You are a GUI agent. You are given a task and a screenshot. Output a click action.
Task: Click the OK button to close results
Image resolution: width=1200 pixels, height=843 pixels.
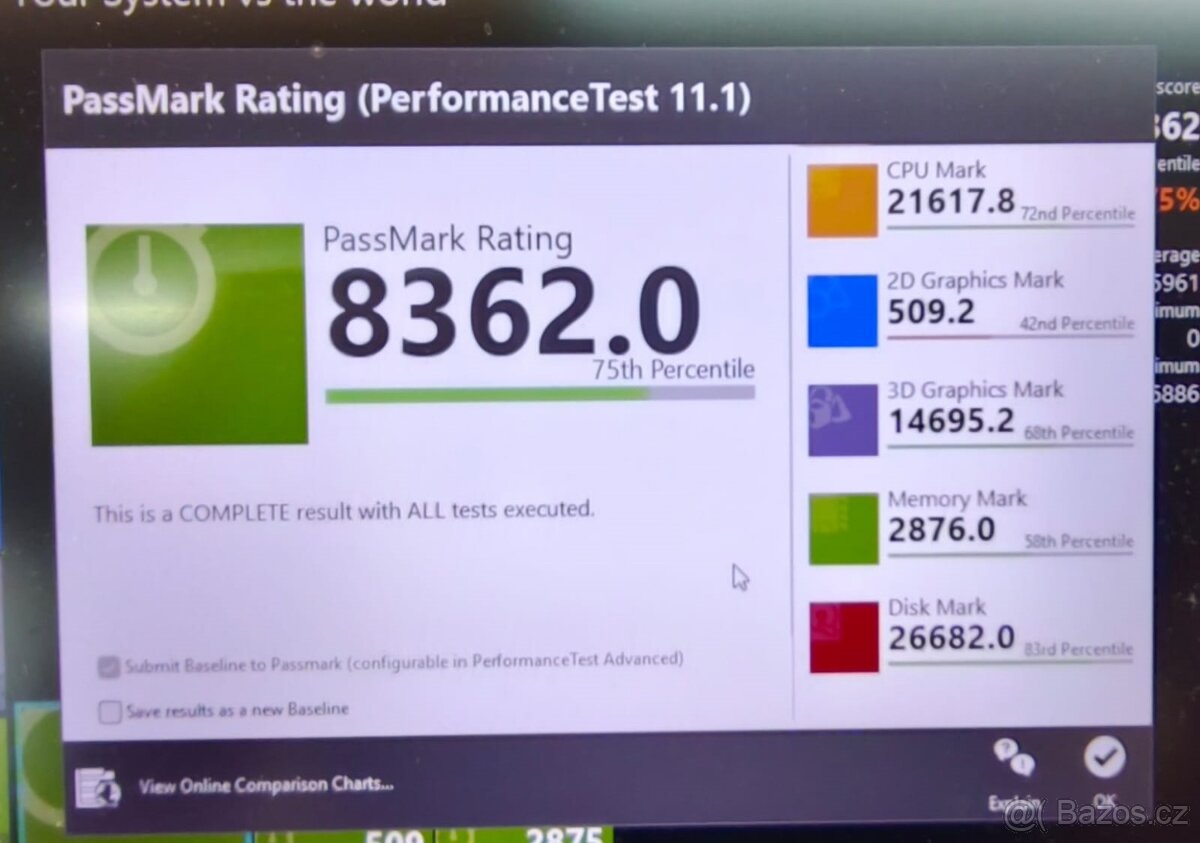coord(1104,760)
